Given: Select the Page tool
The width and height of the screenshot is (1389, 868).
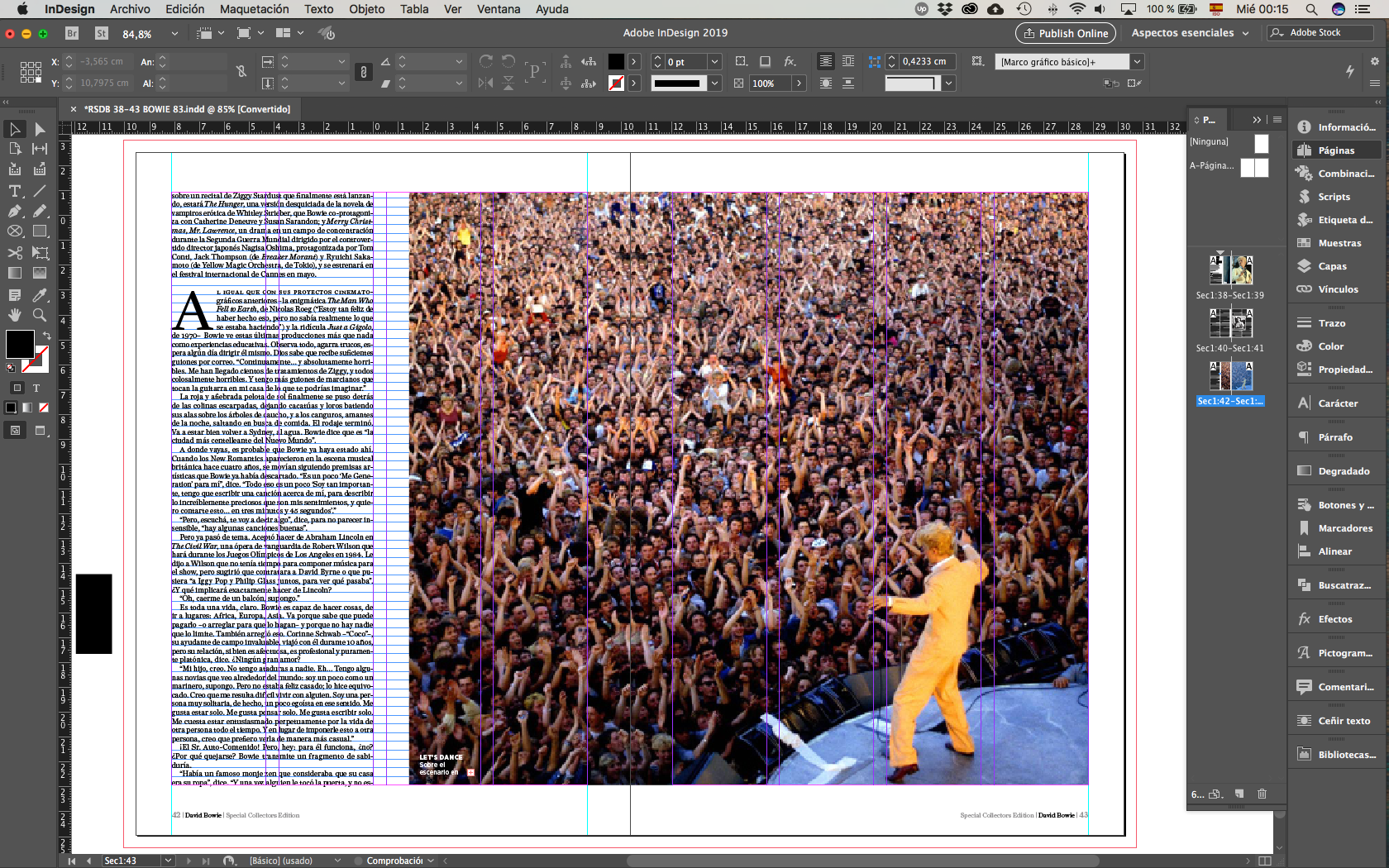Looking at the screenshot, I should 15,149.
